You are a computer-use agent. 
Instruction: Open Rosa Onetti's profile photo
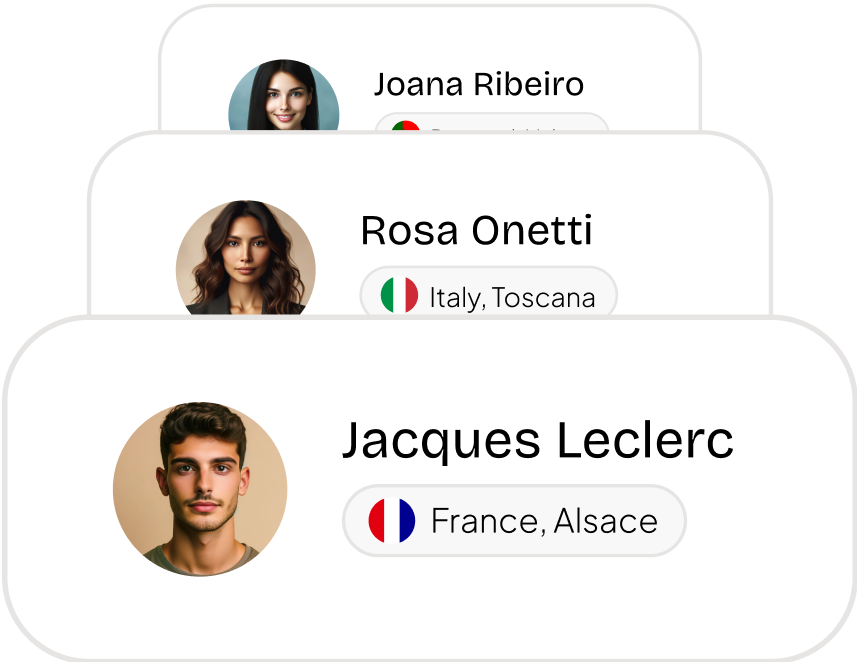(246, 258)
